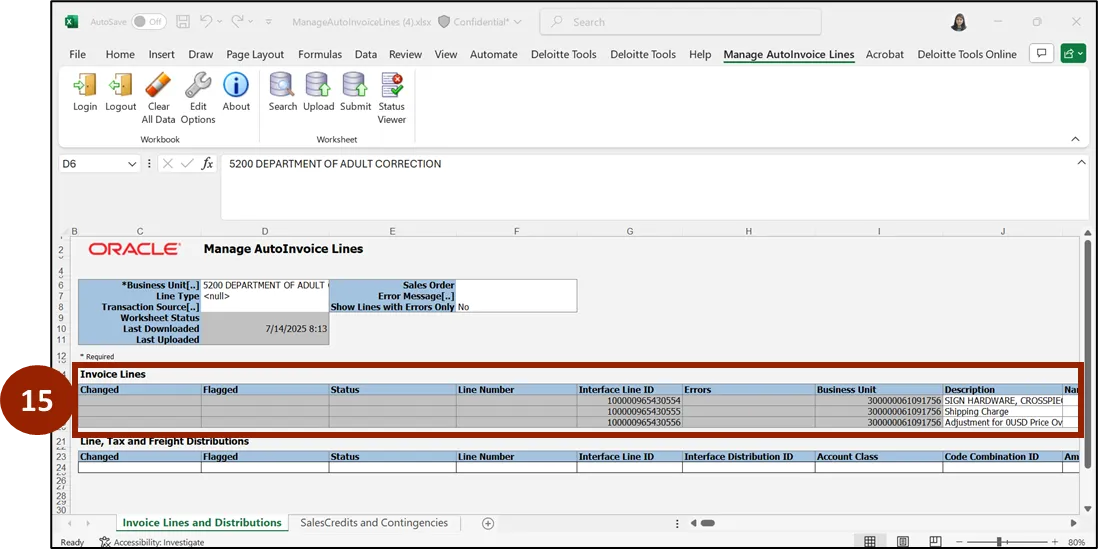This screenshot has width=1098, height=549.
Task: Click the Upload database icon
Action: pos(318,93)
